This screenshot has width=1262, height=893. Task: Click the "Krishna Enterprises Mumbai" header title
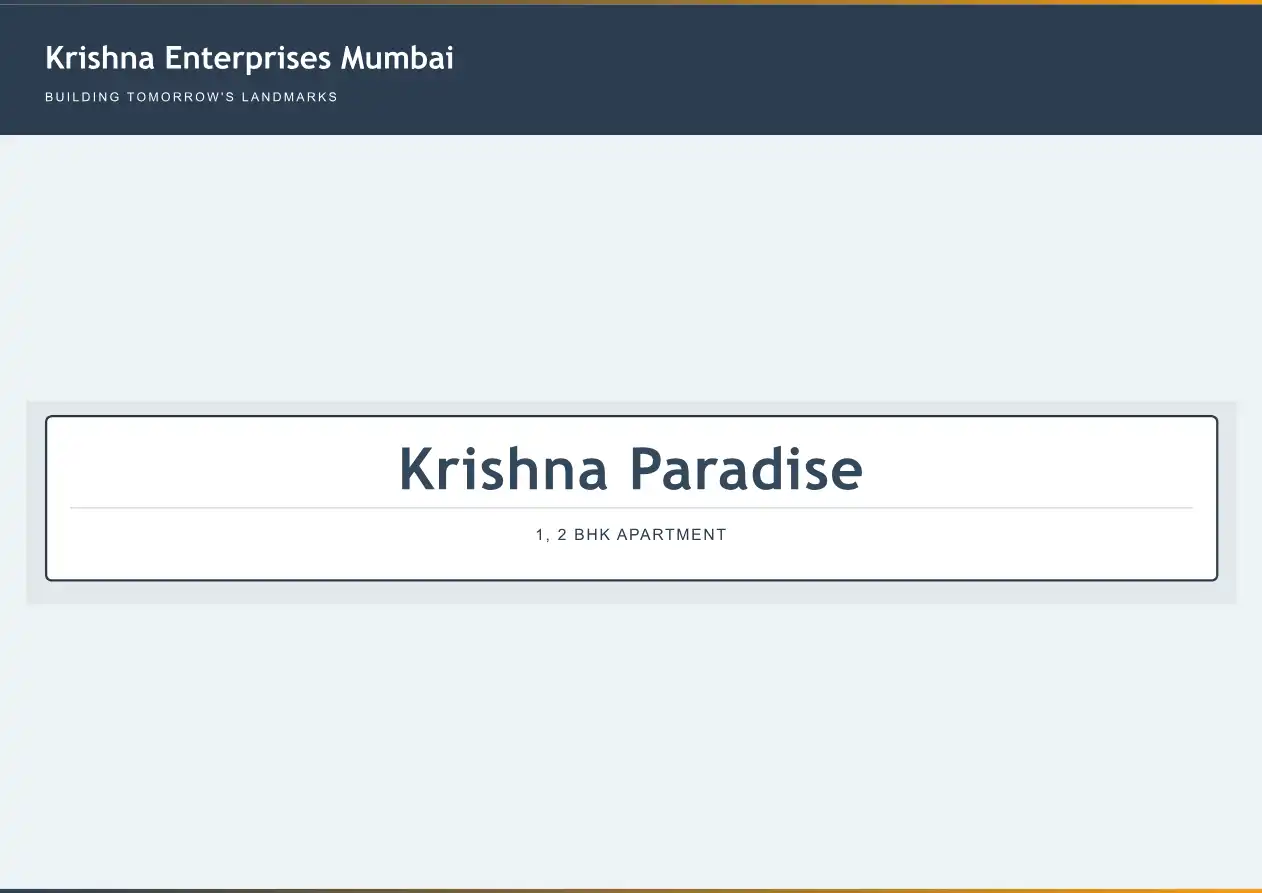tap(249, 58)
